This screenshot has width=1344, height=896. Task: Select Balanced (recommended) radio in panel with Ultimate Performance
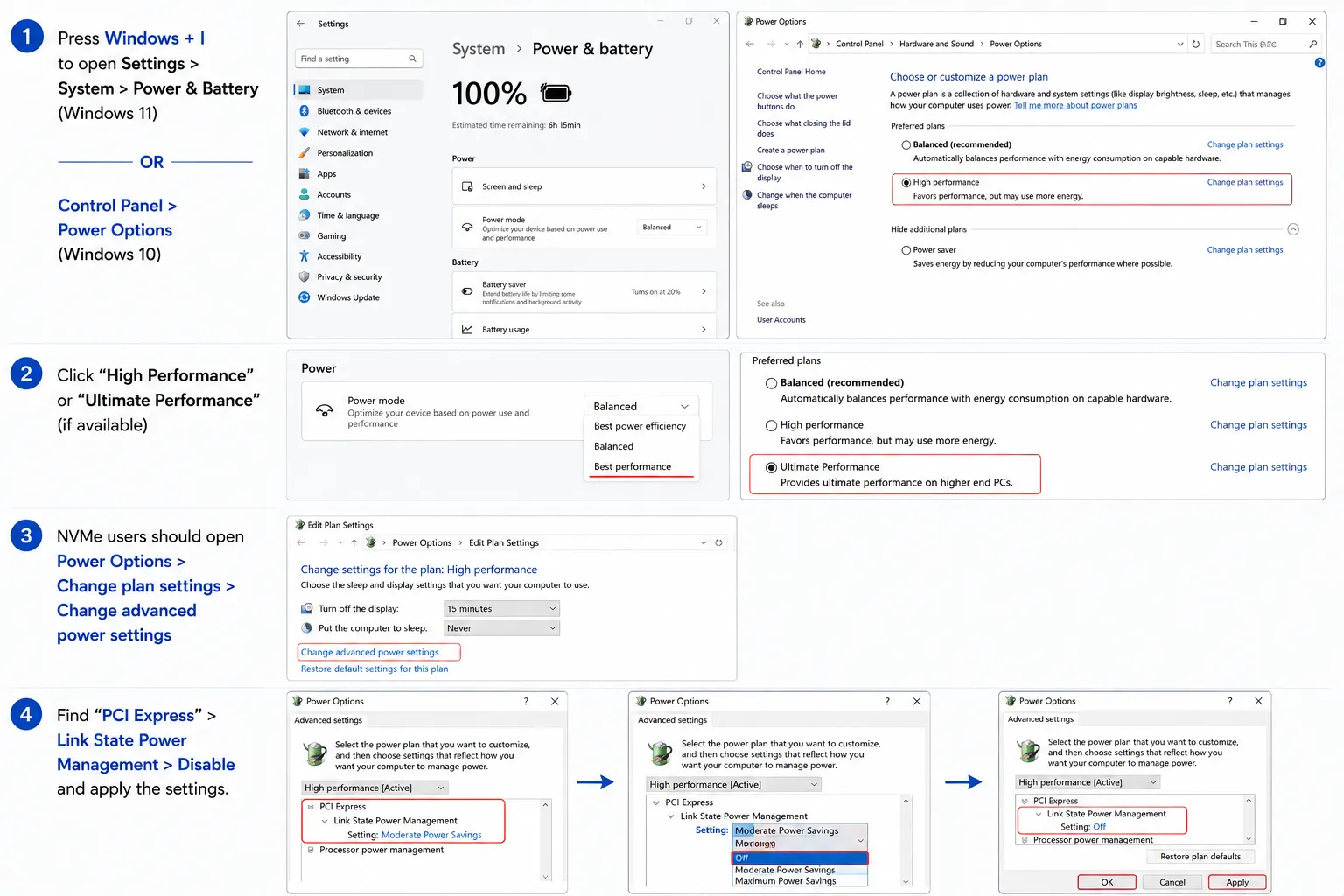click(771, 383)
